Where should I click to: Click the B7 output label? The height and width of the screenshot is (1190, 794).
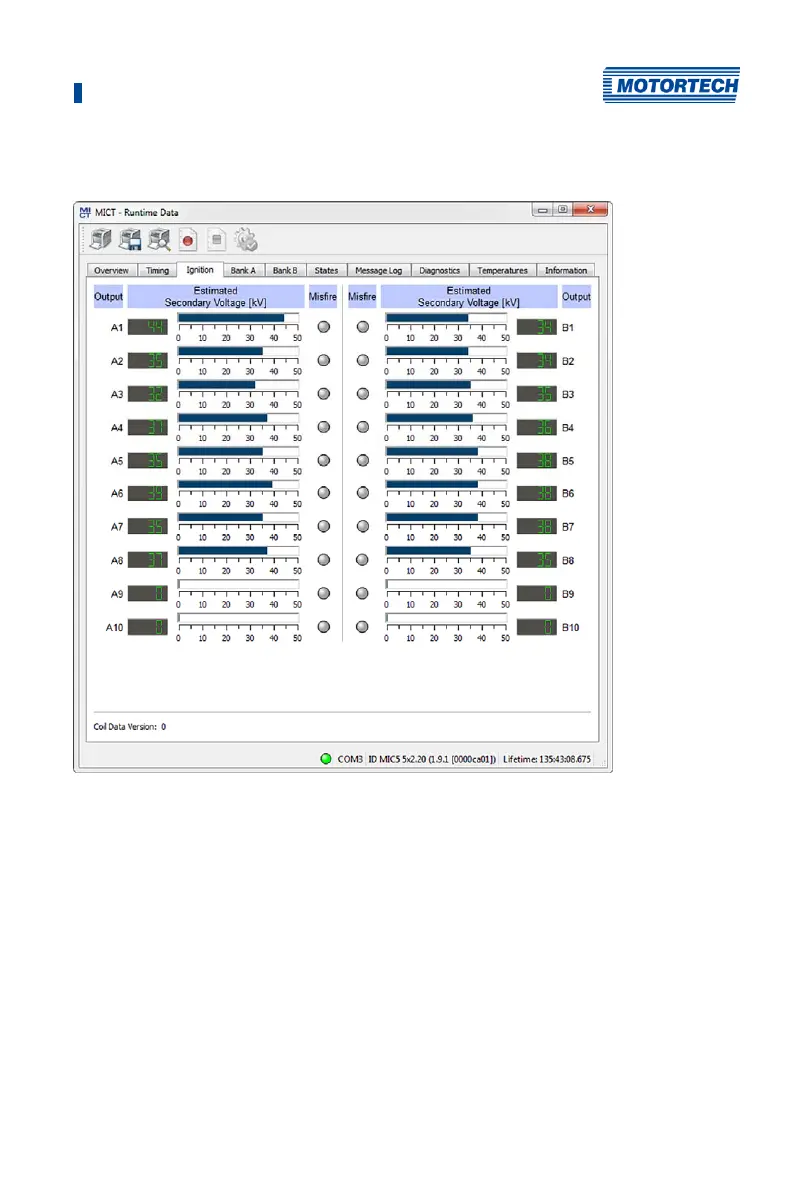point(568,527)
